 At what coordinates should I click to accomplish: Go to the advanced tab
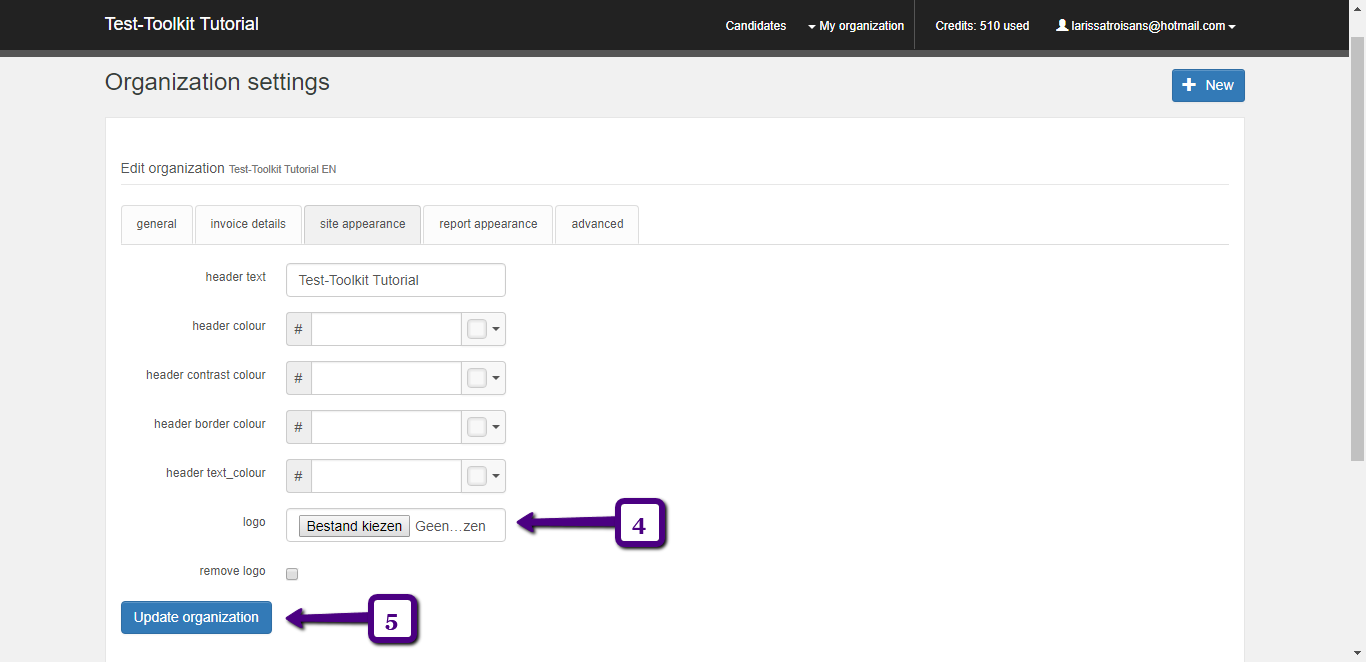tap(597, 224)
